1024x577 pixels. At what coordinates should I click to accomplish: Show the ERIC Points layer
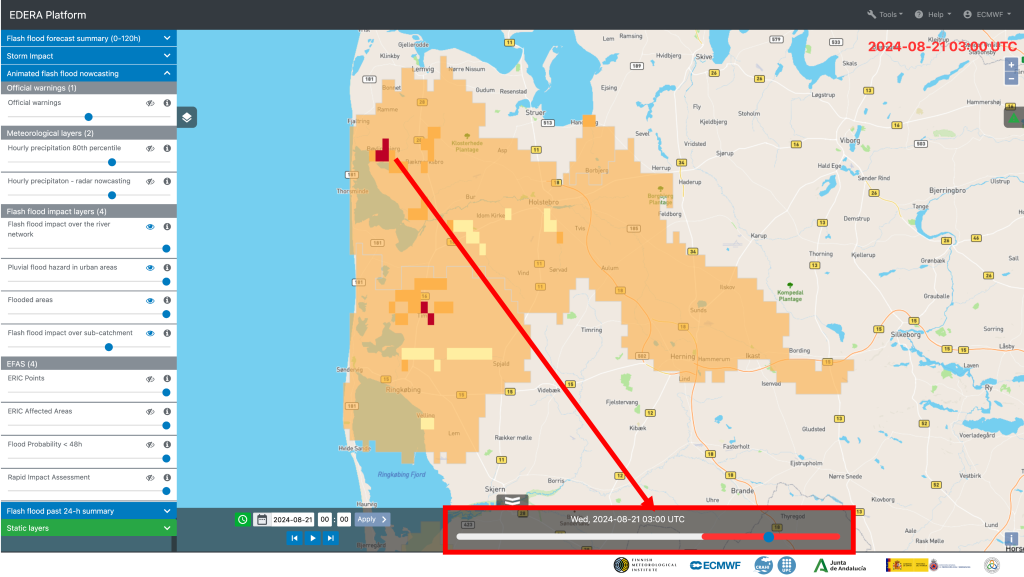click(x=150, y=379)
